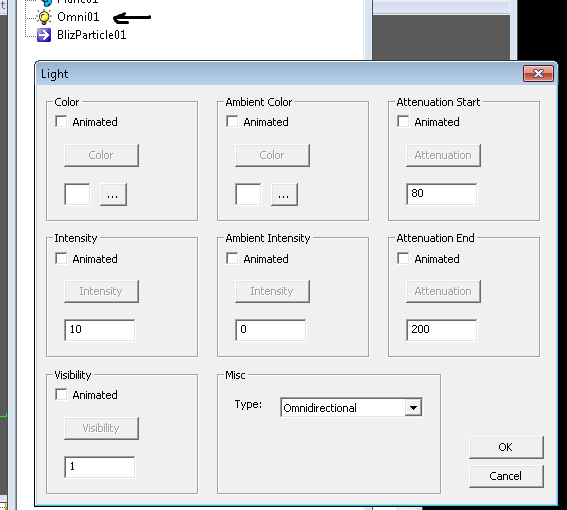Open color picker with Color group ellipsis button

click(113, 194)
